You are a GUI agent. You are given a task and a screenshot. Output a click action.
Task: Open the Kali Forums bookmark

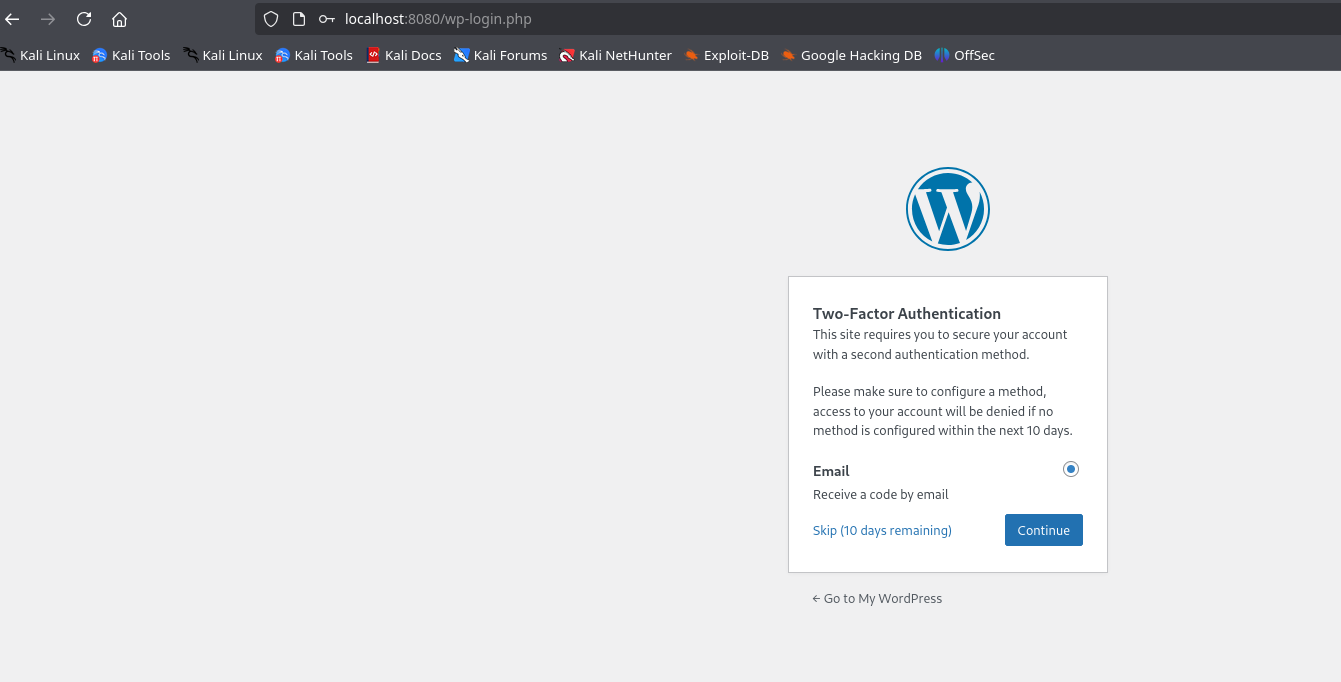500,55
